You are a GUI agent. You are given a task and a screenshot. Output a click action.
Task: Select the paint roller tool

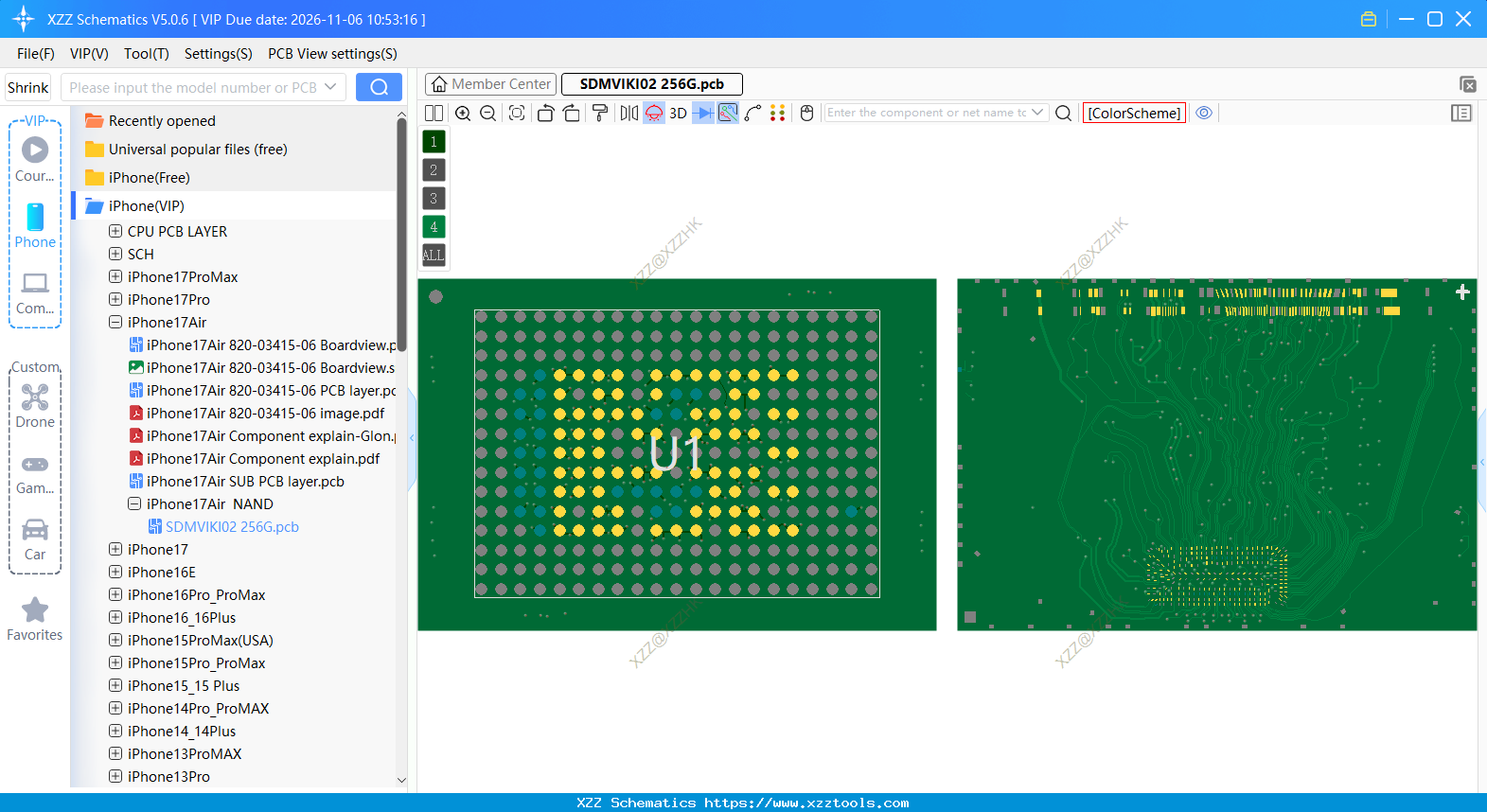pyautogui.click(x=600, y=114)
